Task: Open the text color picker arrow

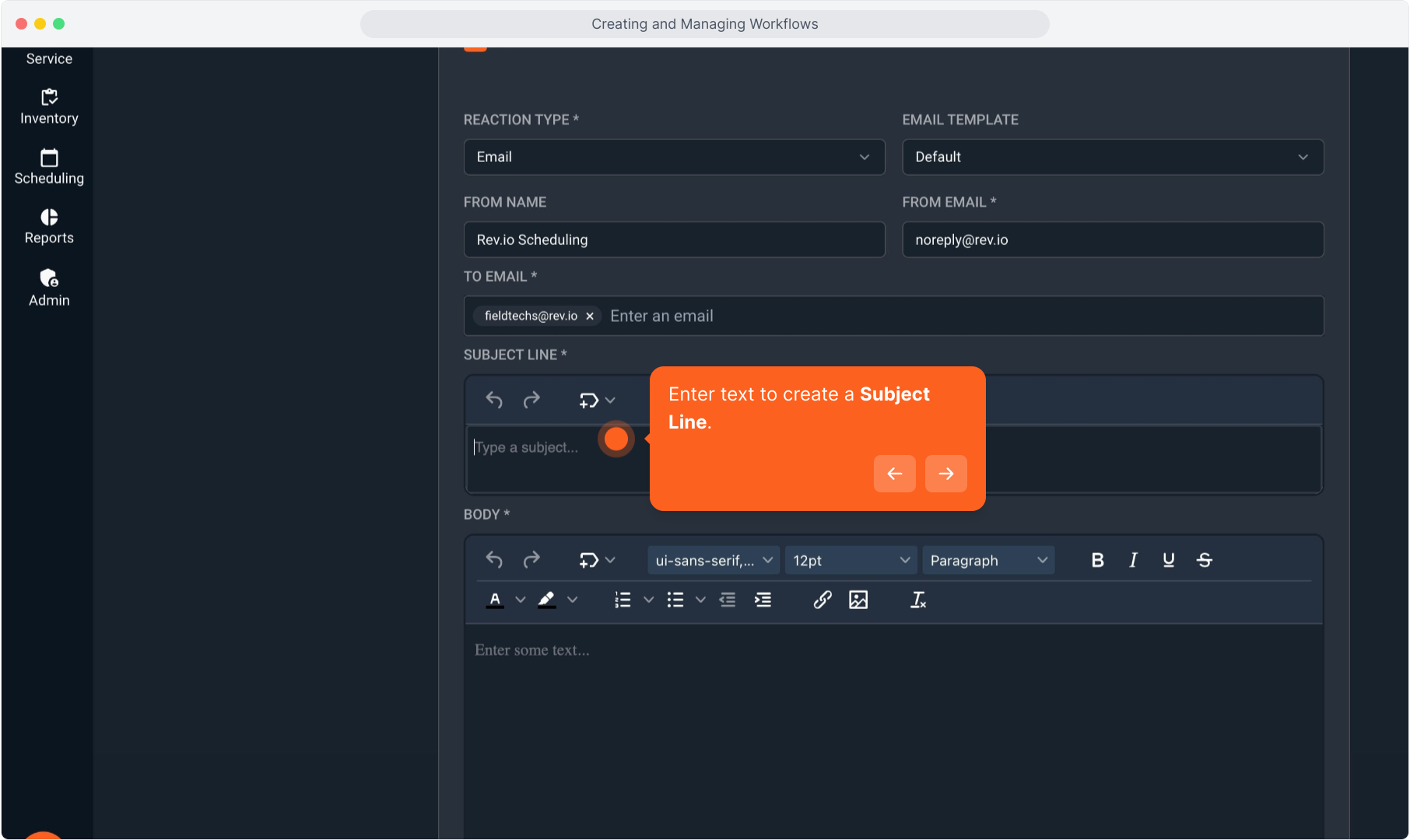Action: [521, 600]
